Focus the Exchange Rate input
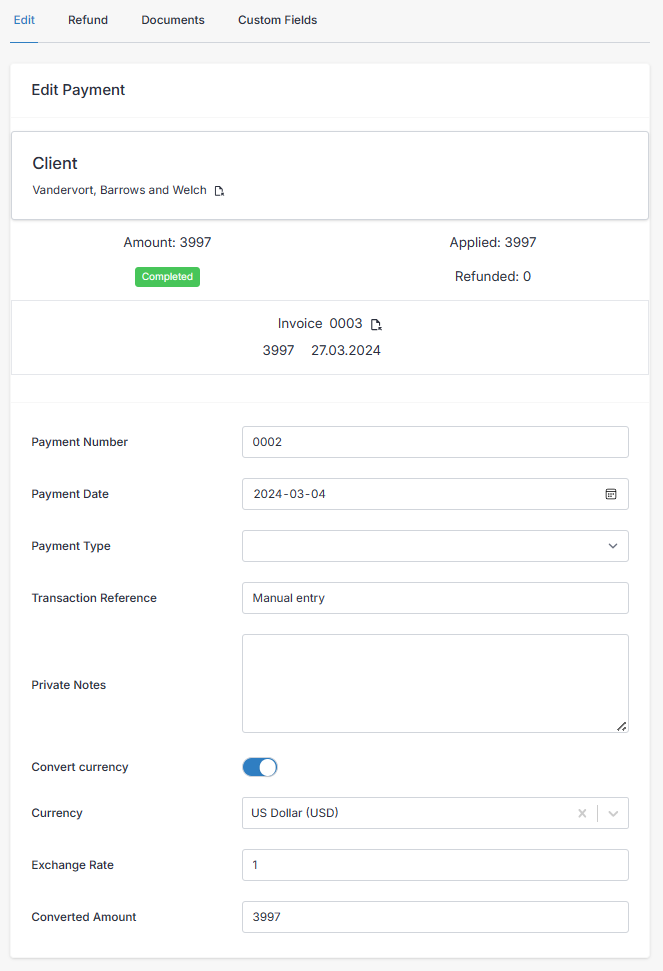This screenshot has height=971, width=663. coord(435,865)
